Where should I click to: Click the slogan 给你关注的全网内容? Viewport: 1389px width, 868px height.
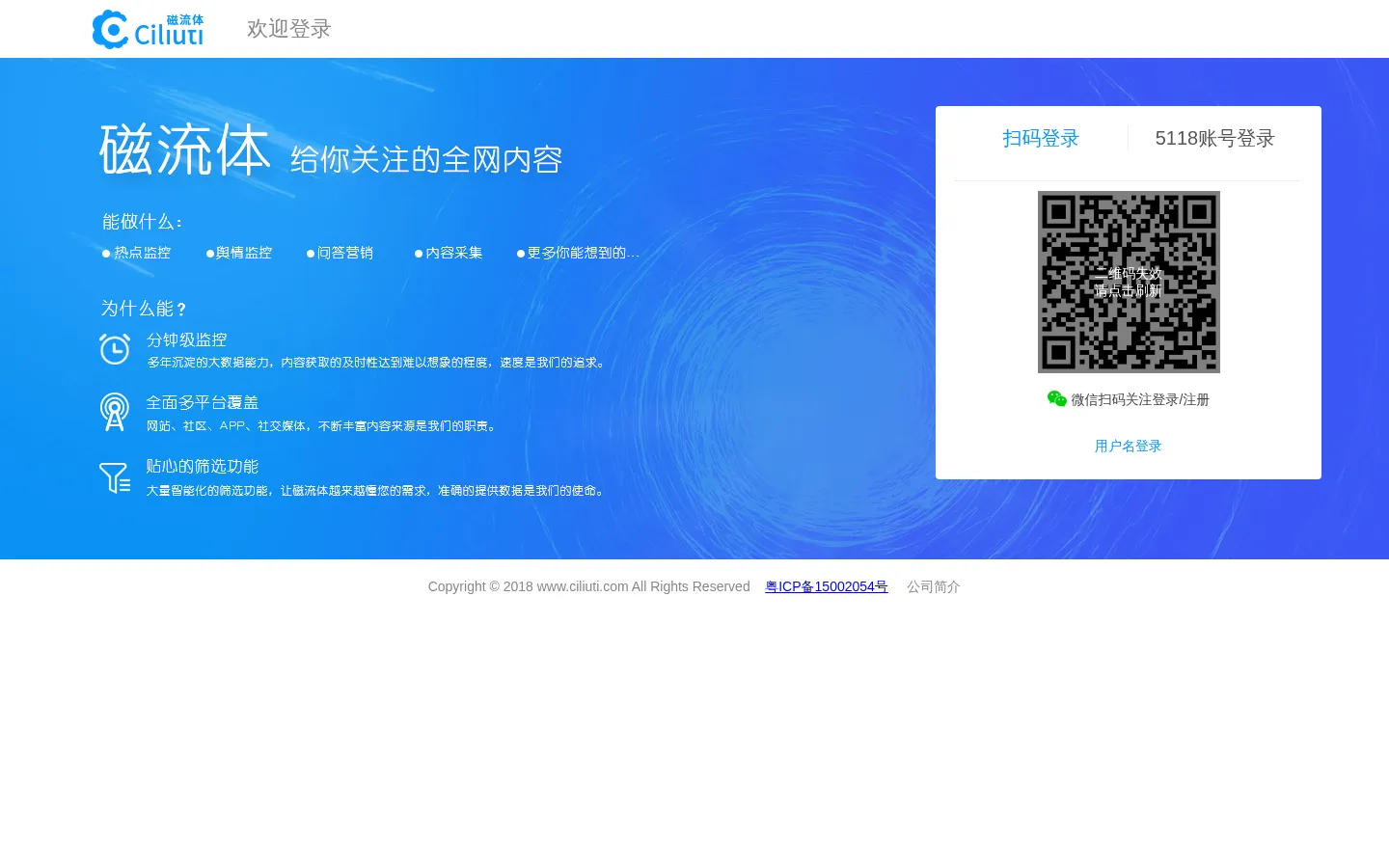426,159
